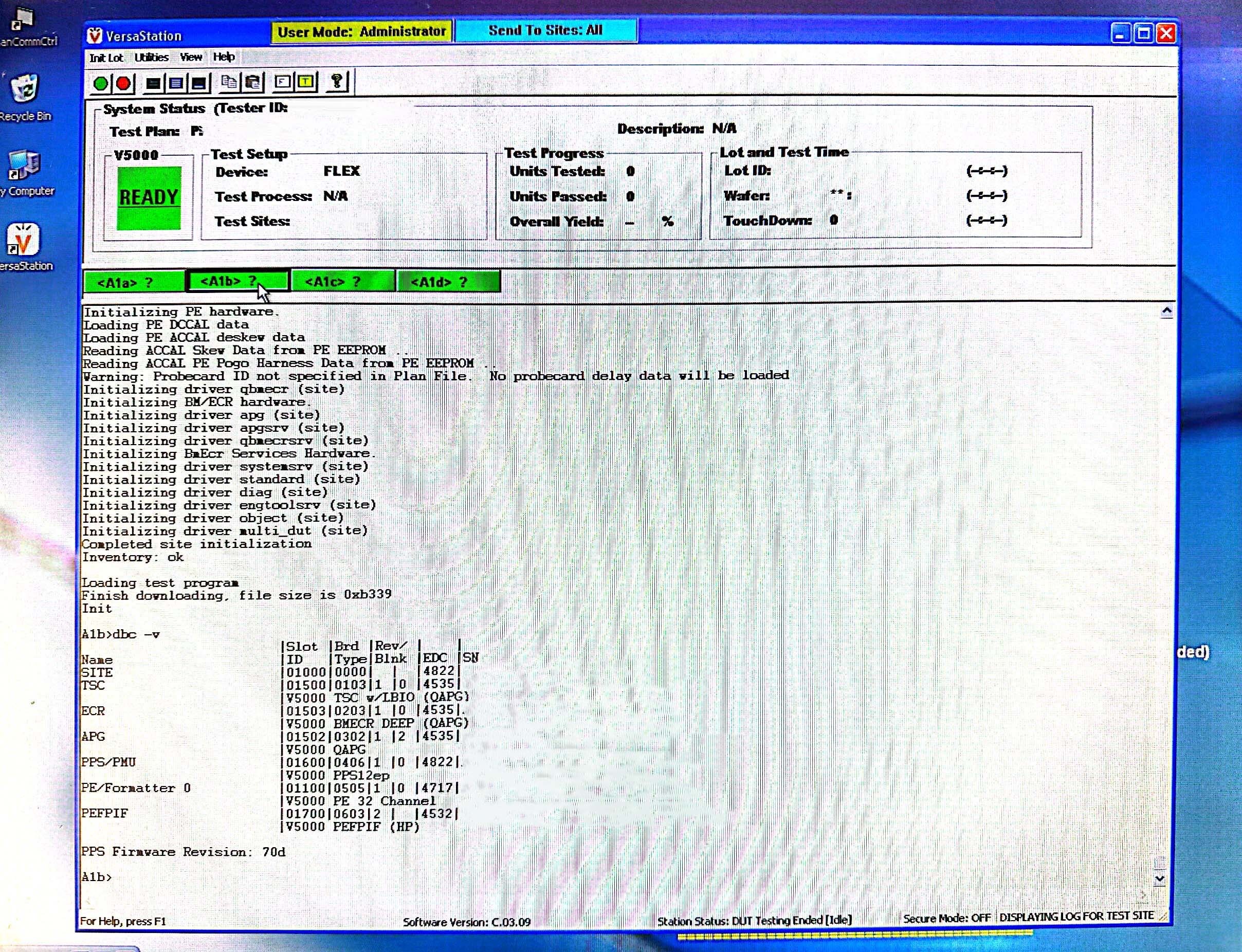
Task: Click the log scrollbar down arrow
Action: click(x=1159, y=879)
